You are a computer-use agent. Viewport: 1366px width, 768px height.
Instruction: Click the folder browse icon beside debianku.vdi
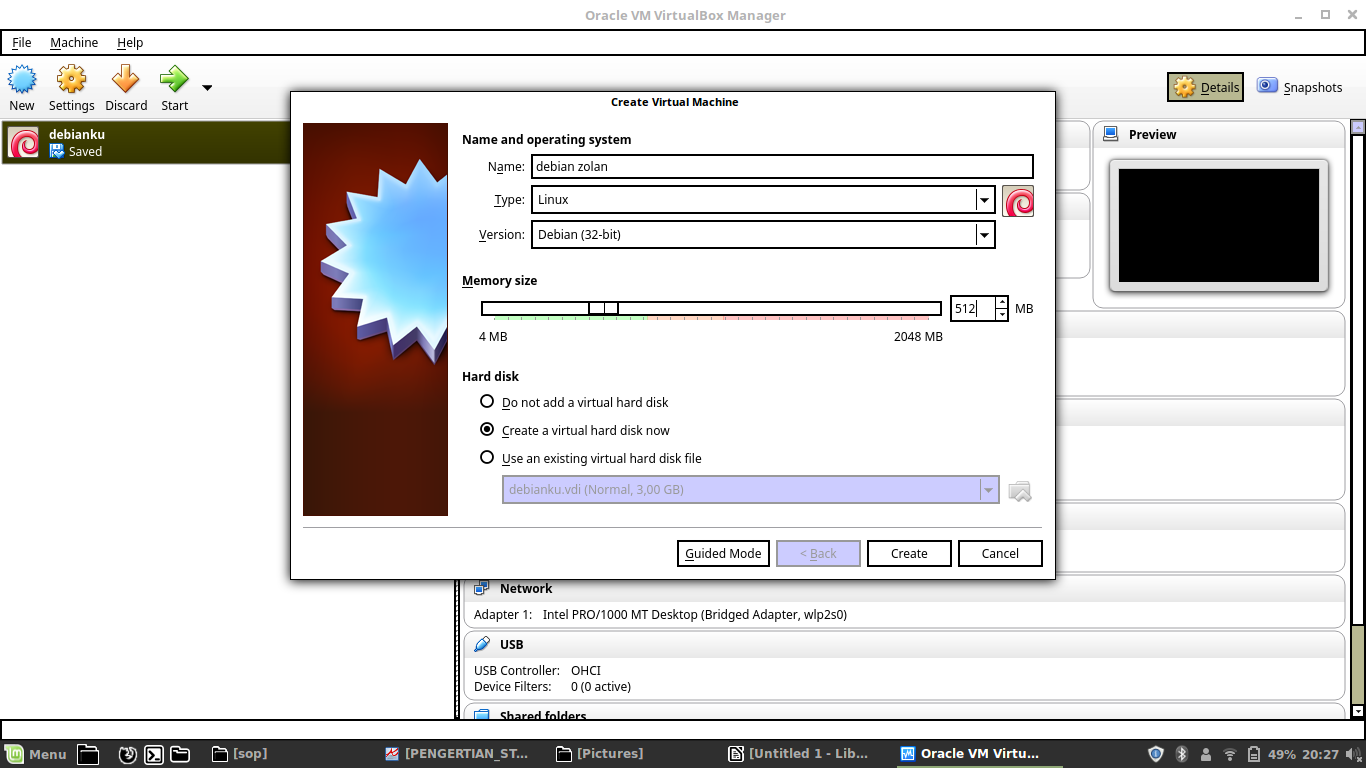coord(1019,490)
